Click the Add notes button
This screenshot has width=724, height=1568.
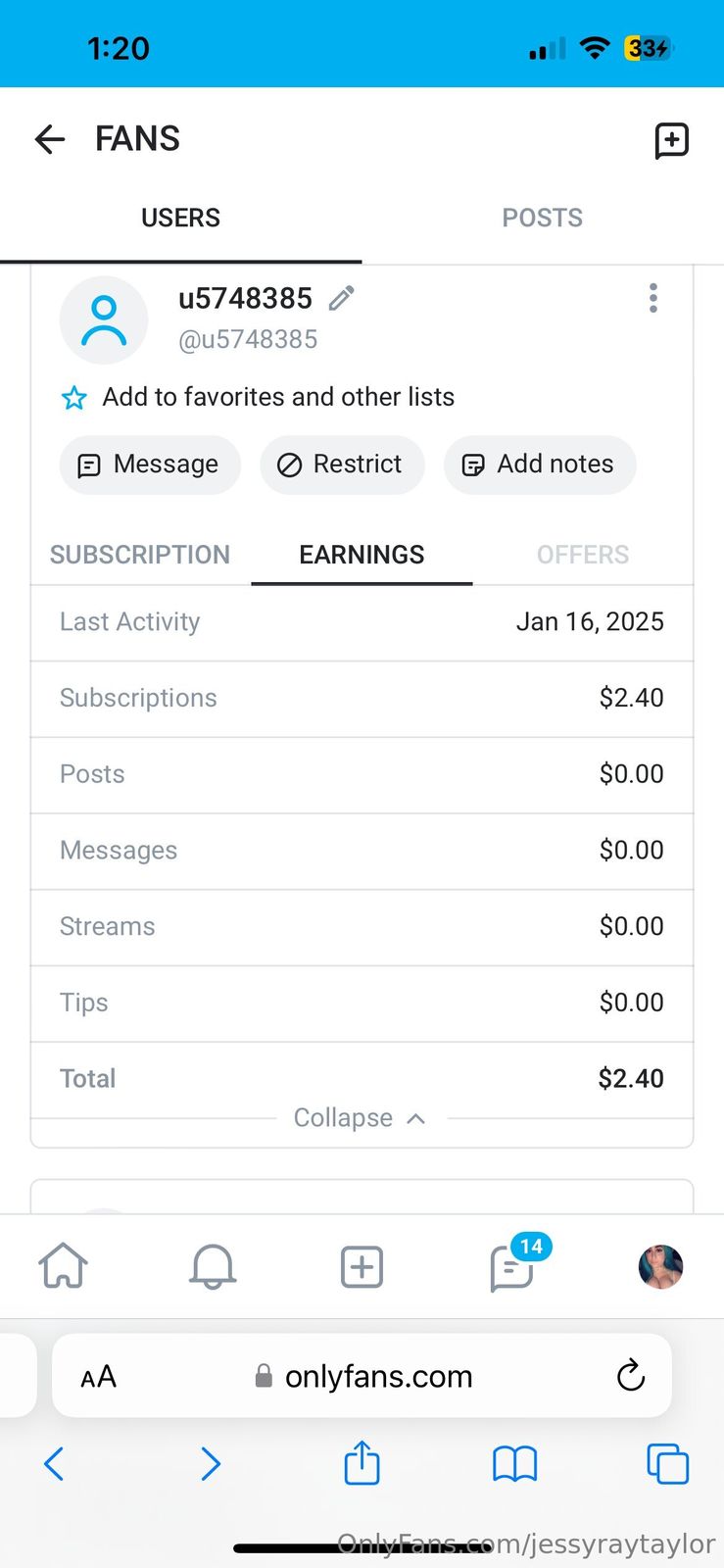click(x=540, y=465)
